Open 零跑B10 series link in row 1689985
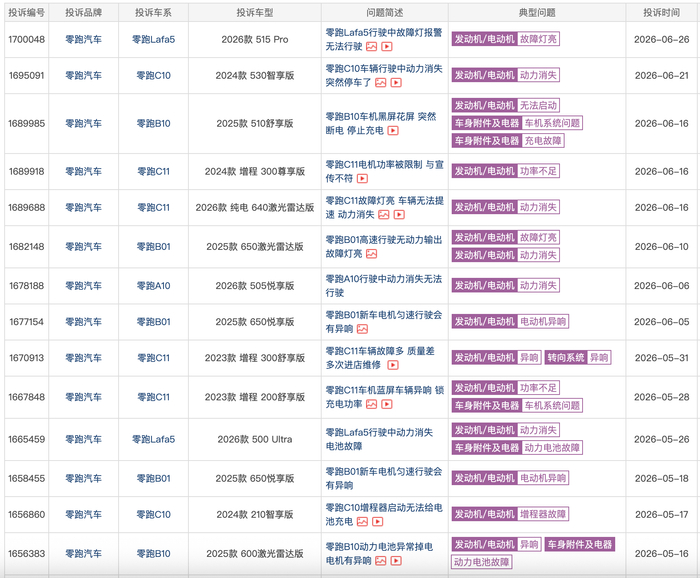 (x=153, y=124)
